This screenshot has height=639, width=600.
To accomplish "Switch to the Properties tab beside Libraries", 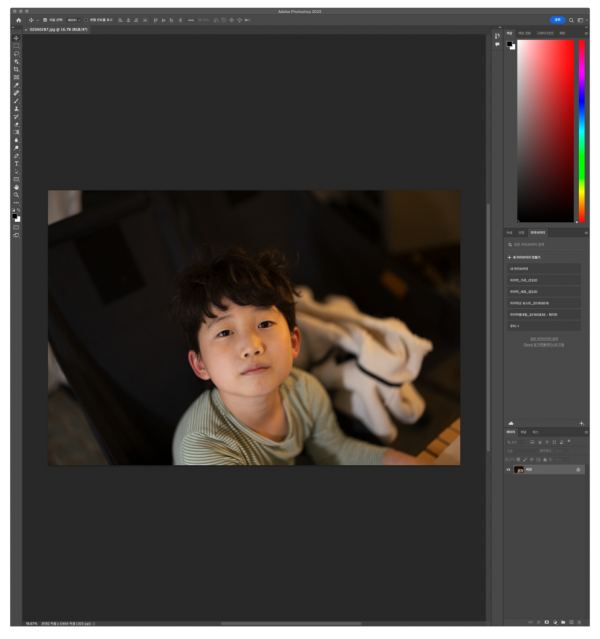I will [510, 233].
